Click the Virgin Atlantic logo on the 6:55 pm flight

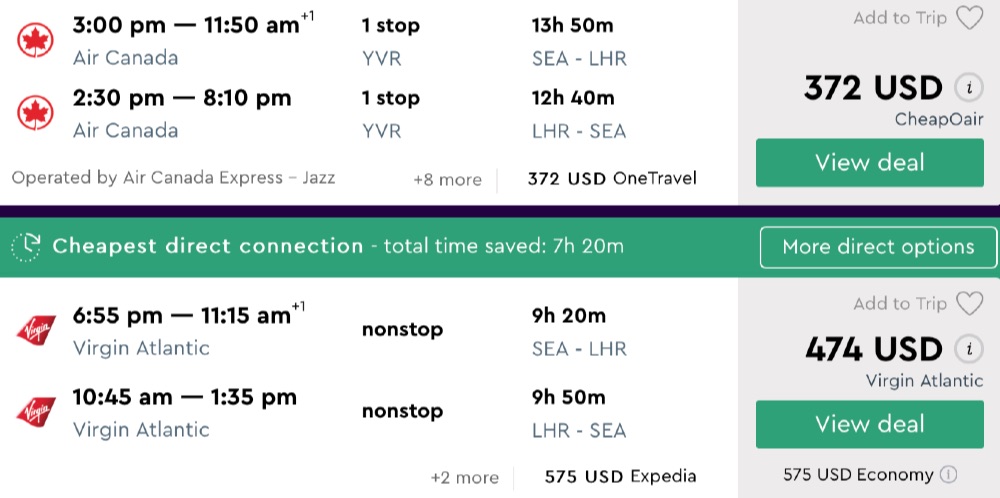point(36,331)
